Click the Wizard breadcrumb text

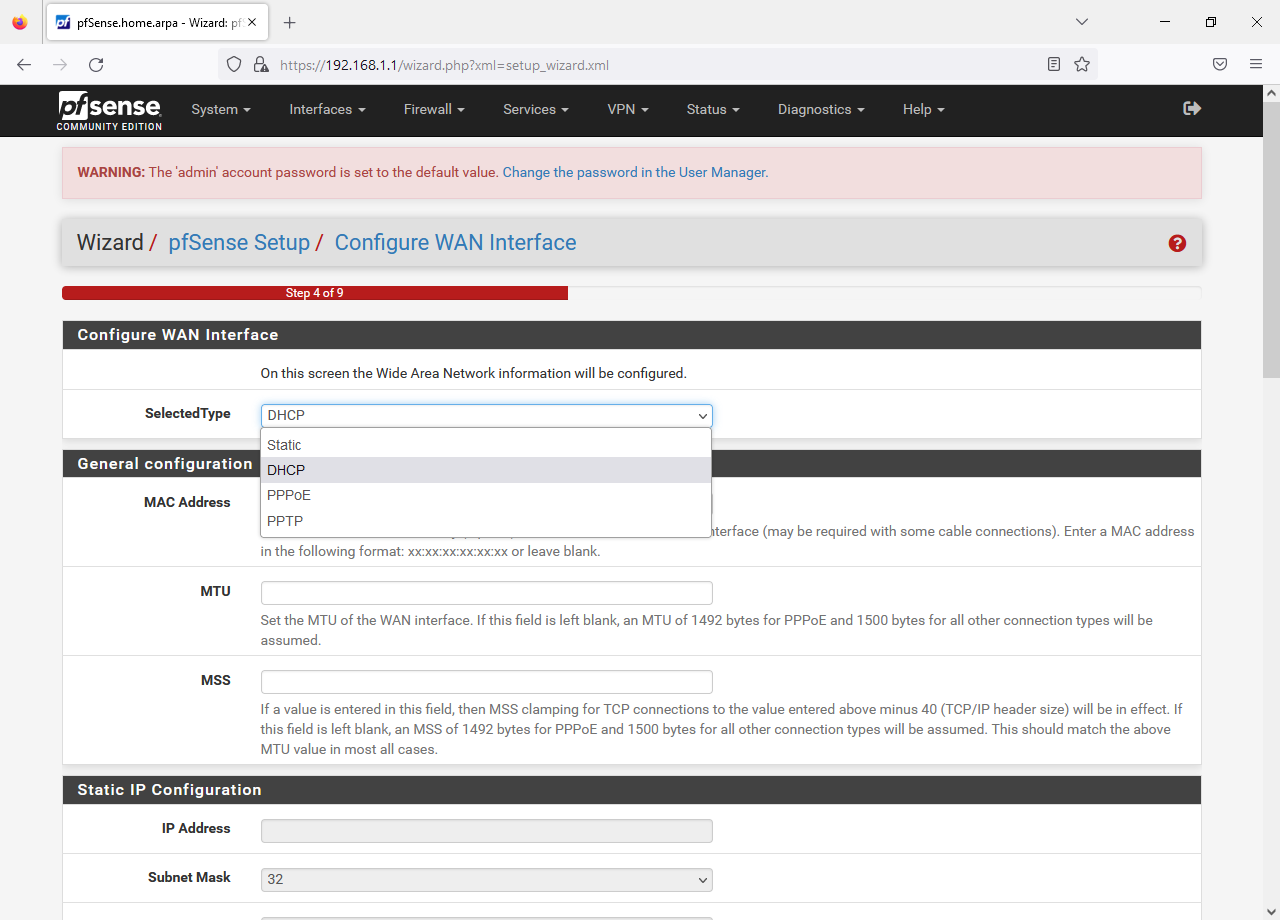110,243
